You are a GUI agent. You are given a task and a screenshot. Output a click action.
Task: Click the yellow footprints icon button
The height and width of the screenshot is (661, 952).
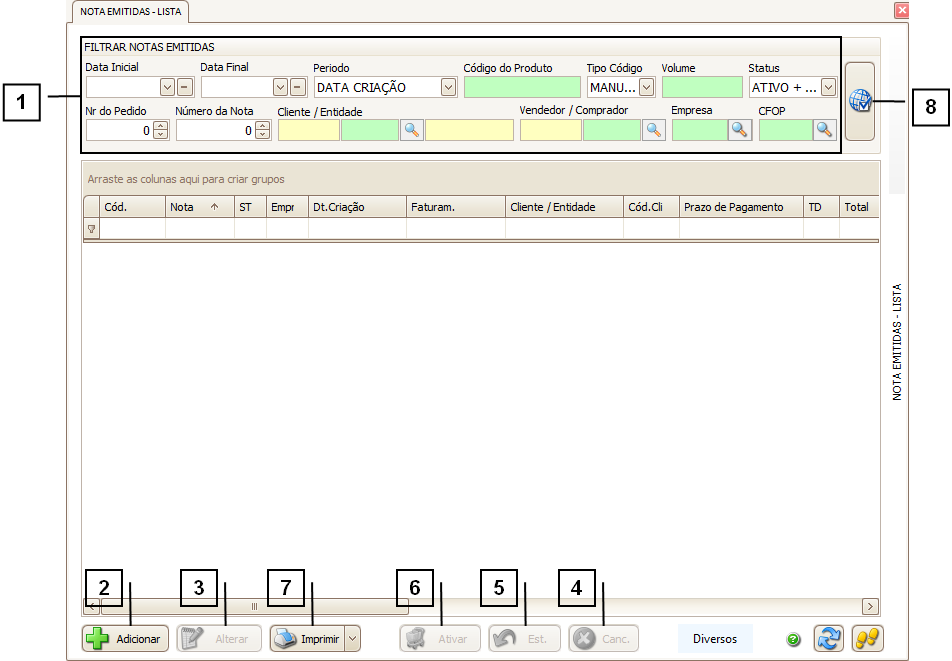pyautogui.click(x=867, y=639)
